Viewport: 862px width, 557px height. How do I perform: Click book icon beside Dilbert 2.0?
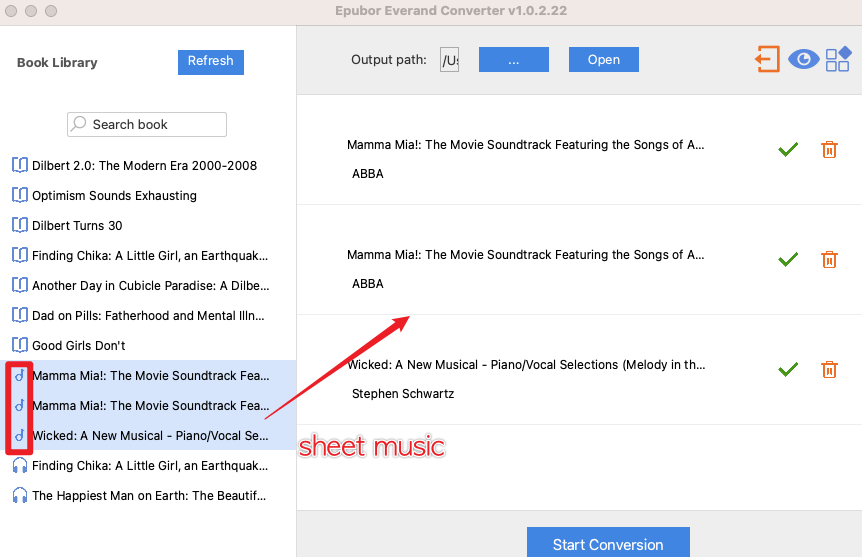tap(20, 165)
